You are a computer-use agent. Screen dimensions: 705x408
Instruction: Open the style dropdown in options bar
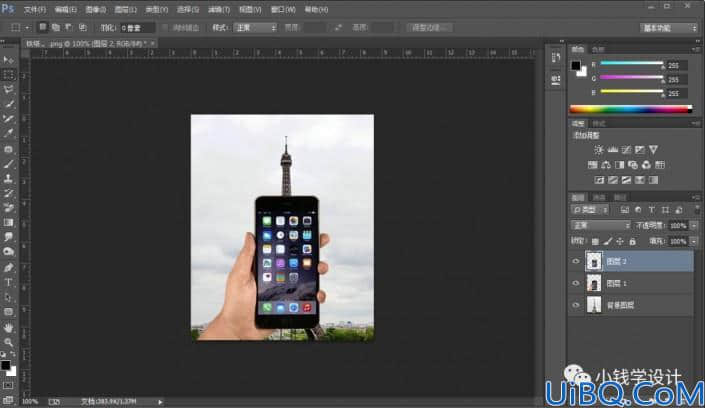coord(255,27)
